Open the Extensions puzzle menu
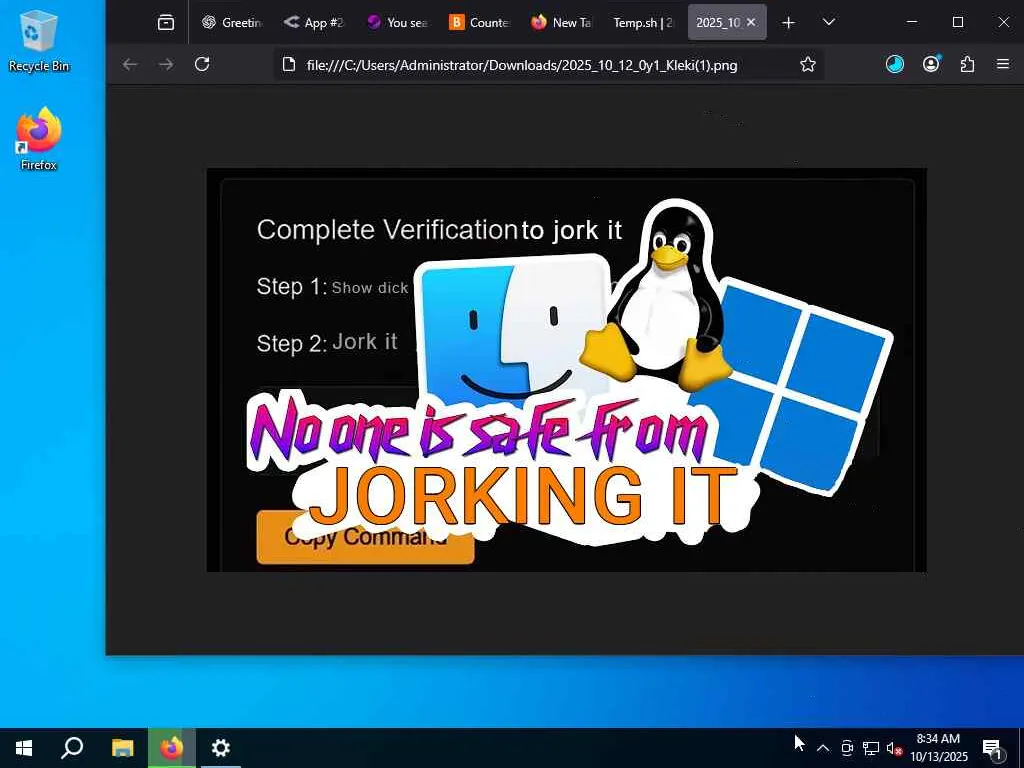 tap(967, 64)
